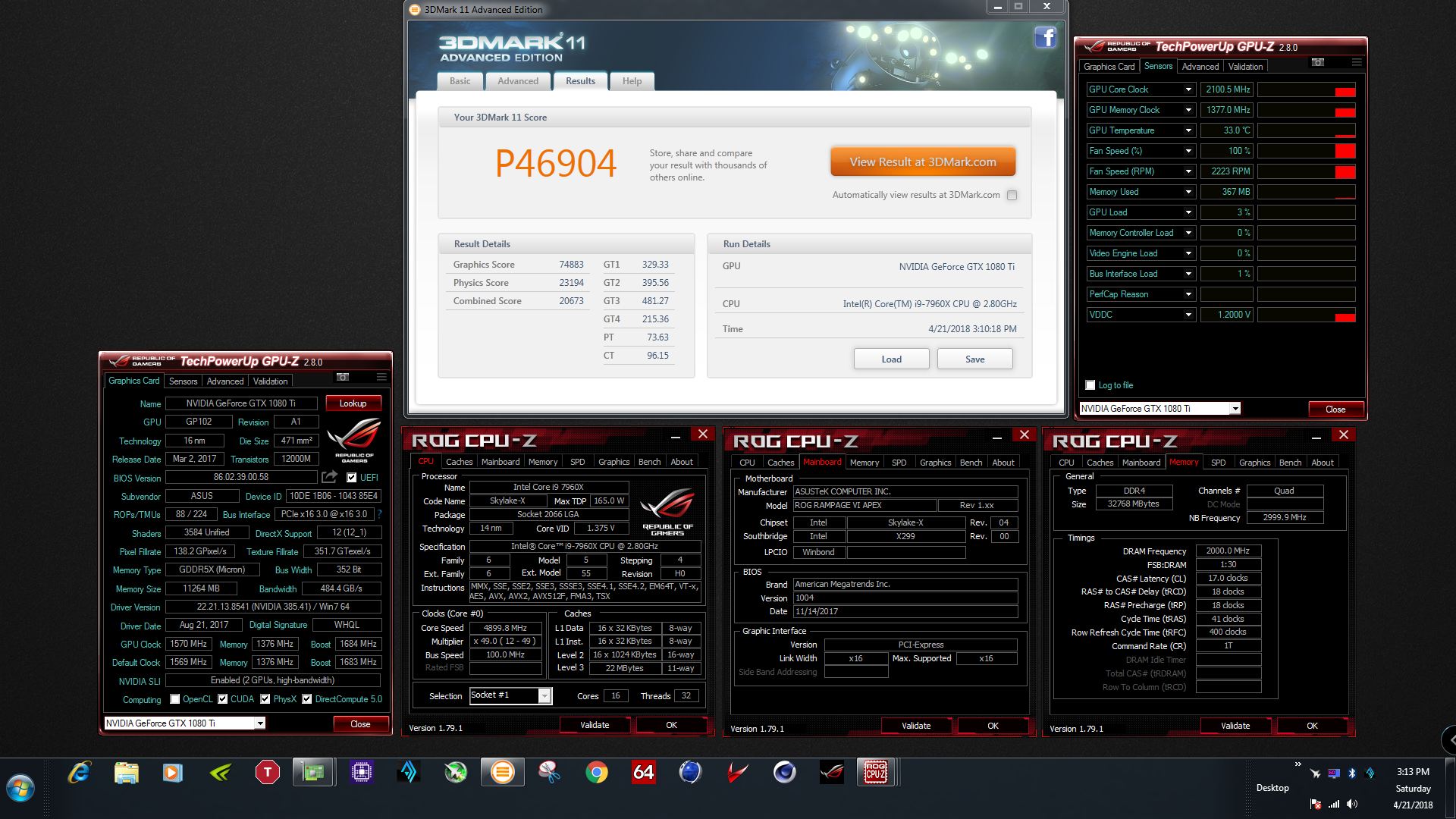Click the Facebook icon in 3DMark

click(1045, 37)
